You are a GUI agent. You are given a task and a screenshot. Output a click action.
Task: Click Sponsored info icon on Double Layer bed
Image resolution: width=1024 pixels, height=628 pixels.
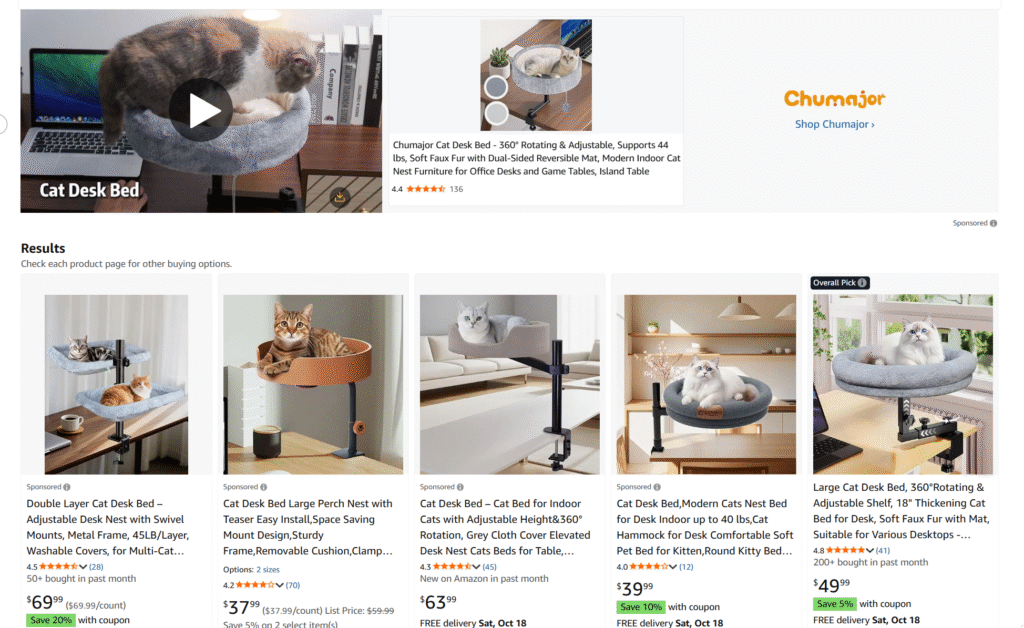pyautogui.click(x=67, y=487)
